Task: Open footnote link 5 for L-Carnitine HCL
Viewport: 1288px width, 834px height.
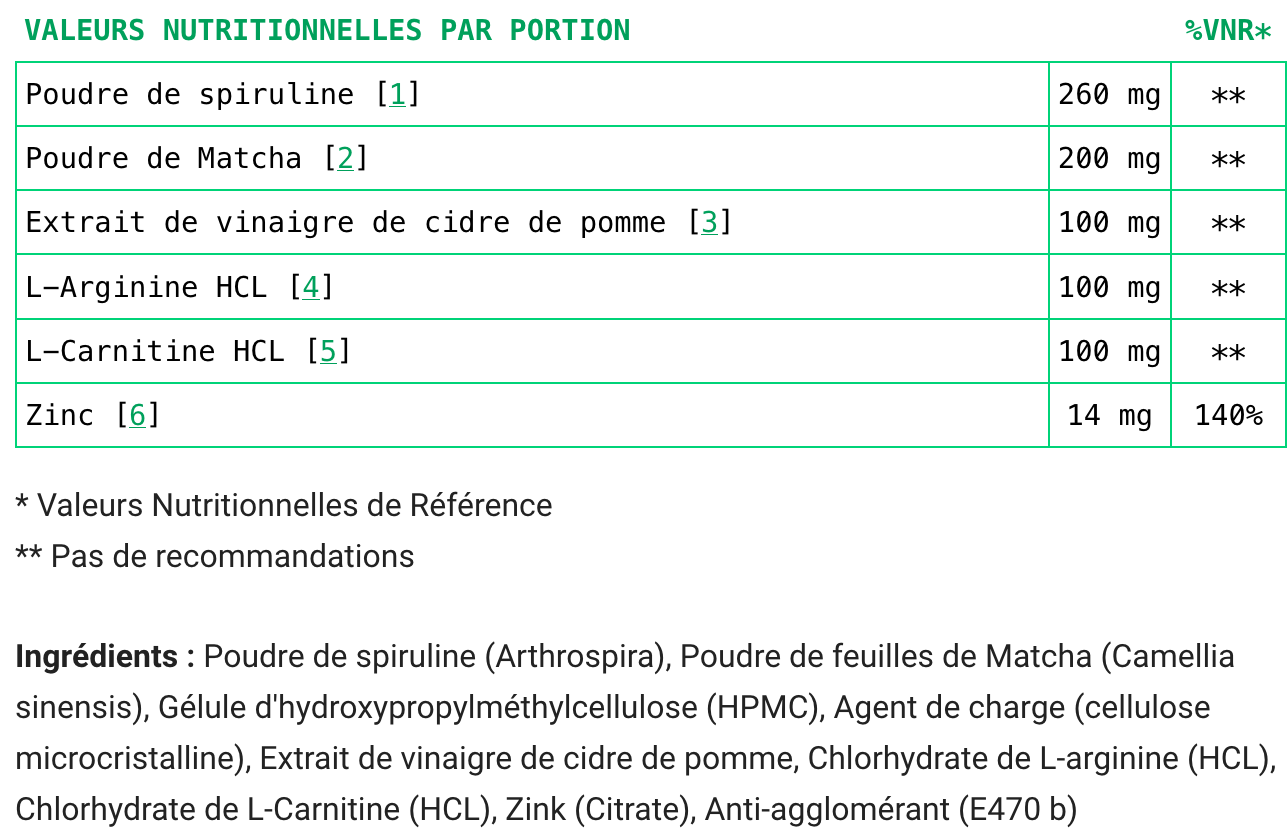Action: (x=328, y=352)
